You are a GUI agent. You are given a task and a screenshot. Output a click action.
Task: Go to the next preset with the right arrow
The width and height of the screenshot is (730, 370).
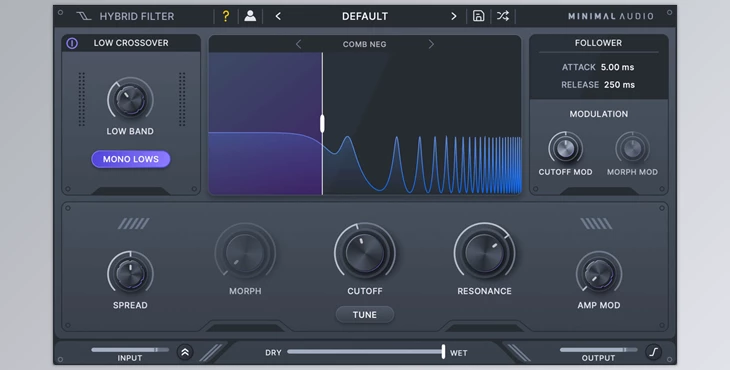[453, 16]
